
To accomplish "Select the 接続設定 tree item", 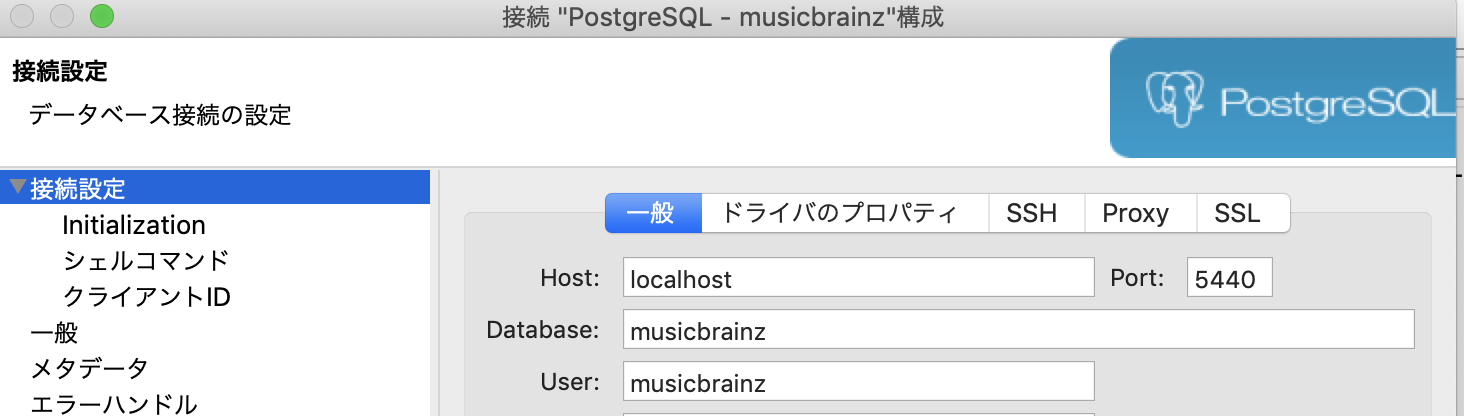I will pos(215,187).
